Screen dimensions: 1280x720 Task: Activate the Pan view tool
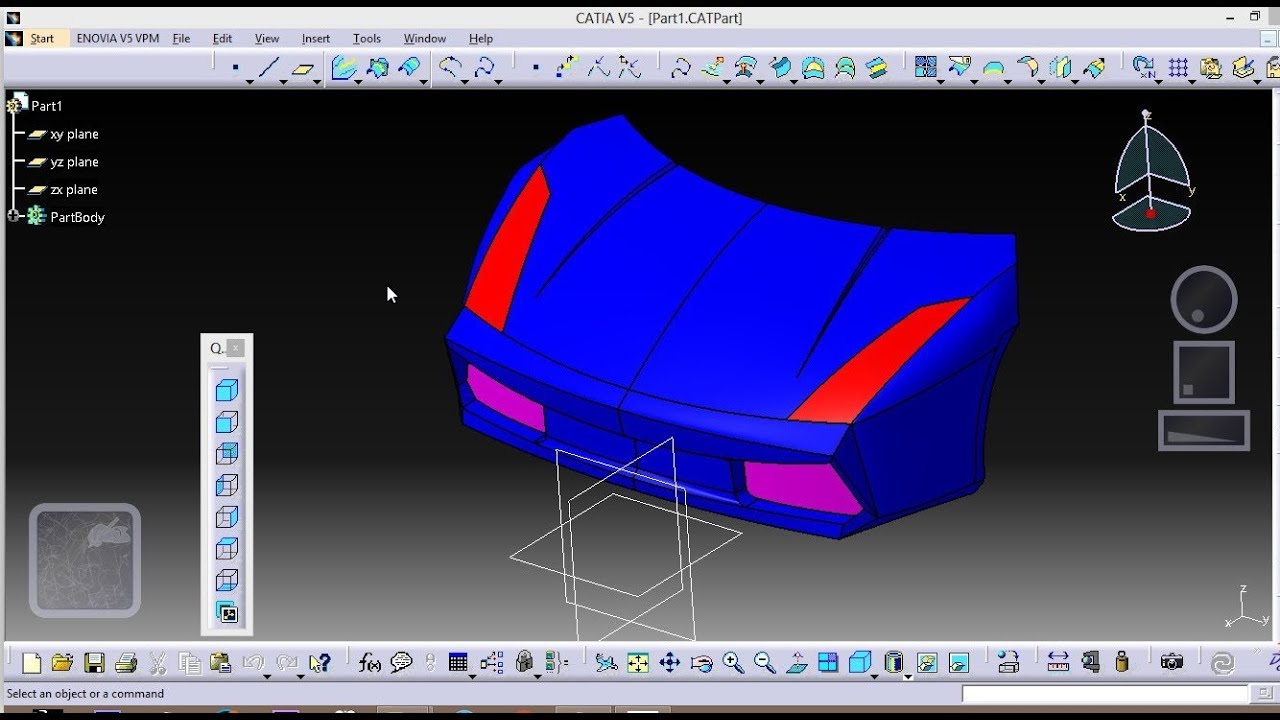tap(670, 662)
